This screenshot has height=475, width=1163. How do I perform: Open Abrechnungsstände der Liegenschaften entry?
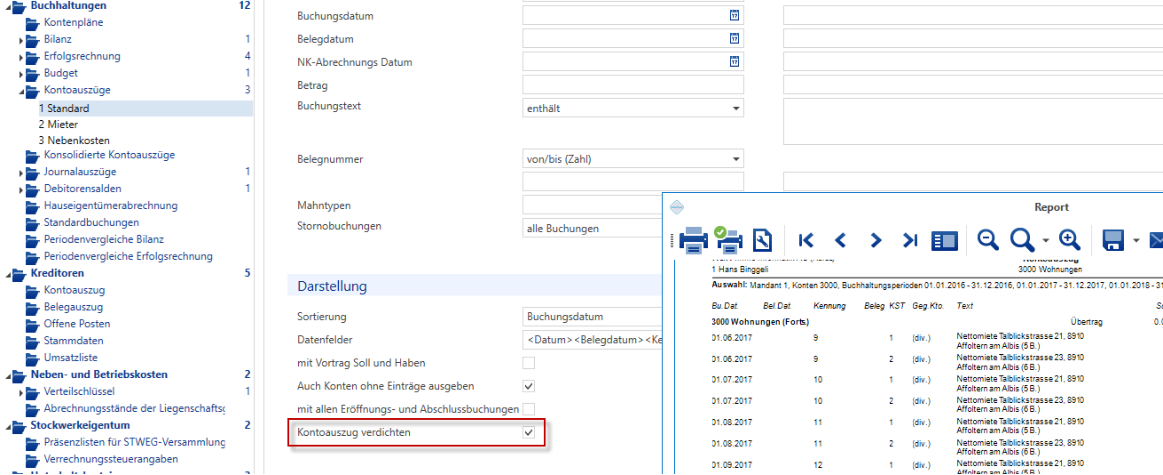[135, 409]
